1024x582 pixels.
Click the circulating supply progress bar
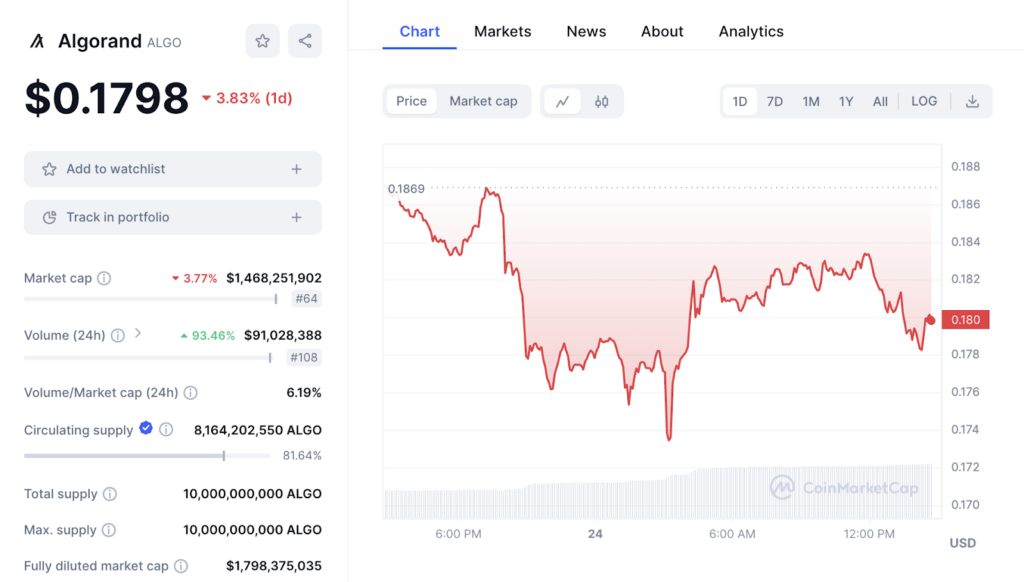[x=146, y=456]
